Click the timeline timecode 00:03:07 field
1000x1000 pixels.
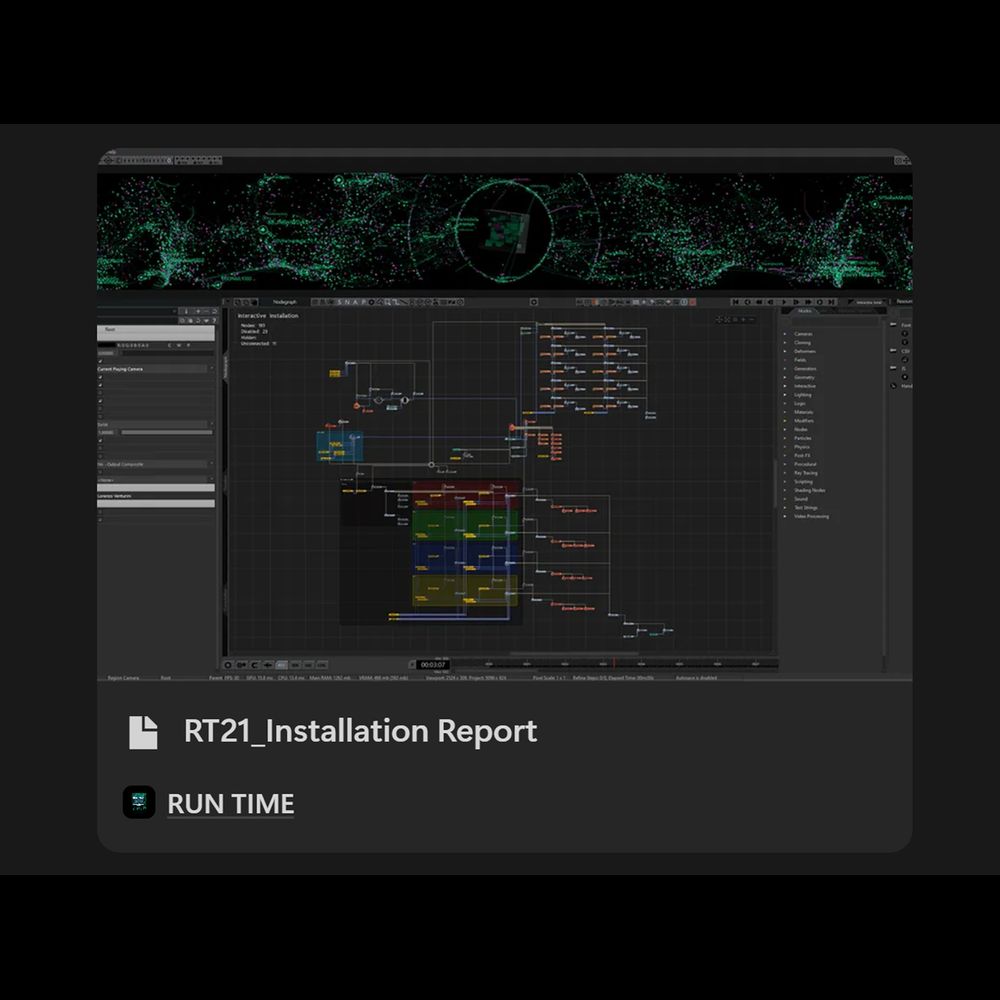(x=432, y=664)
